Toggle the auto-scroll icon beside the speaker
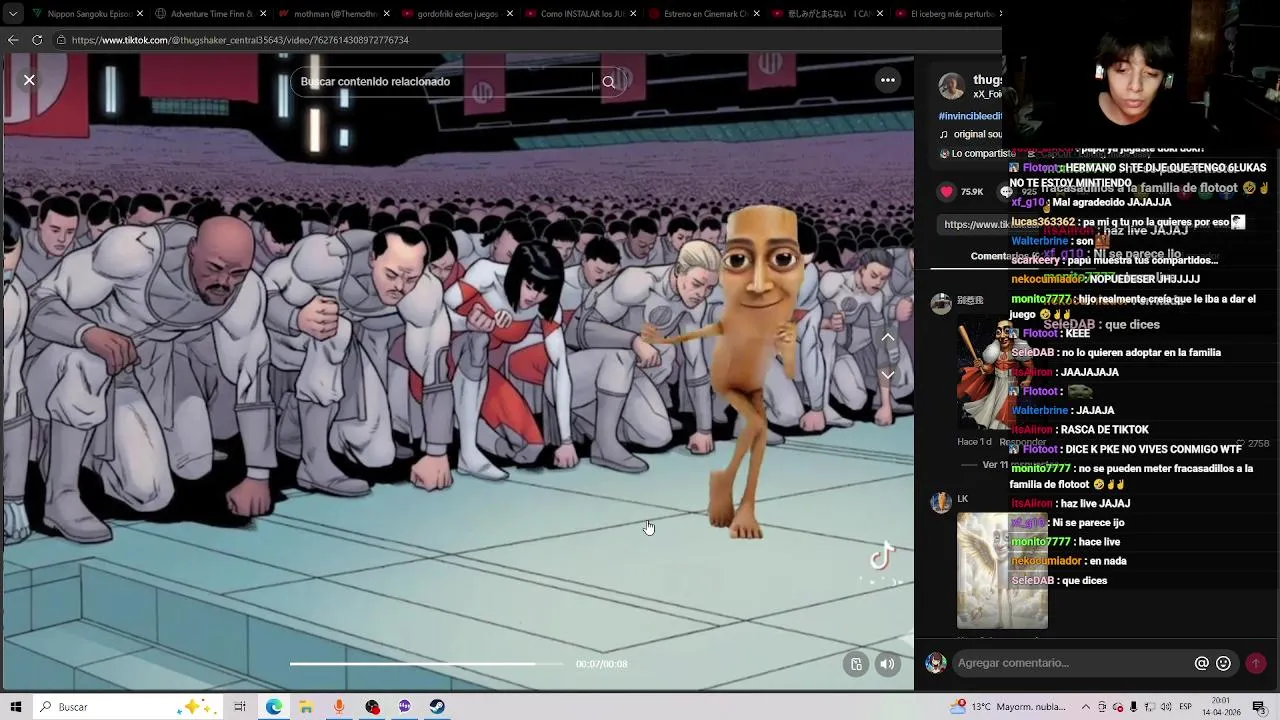The image size is (1280, 720). pyautogui.click(x=856, y=664)
